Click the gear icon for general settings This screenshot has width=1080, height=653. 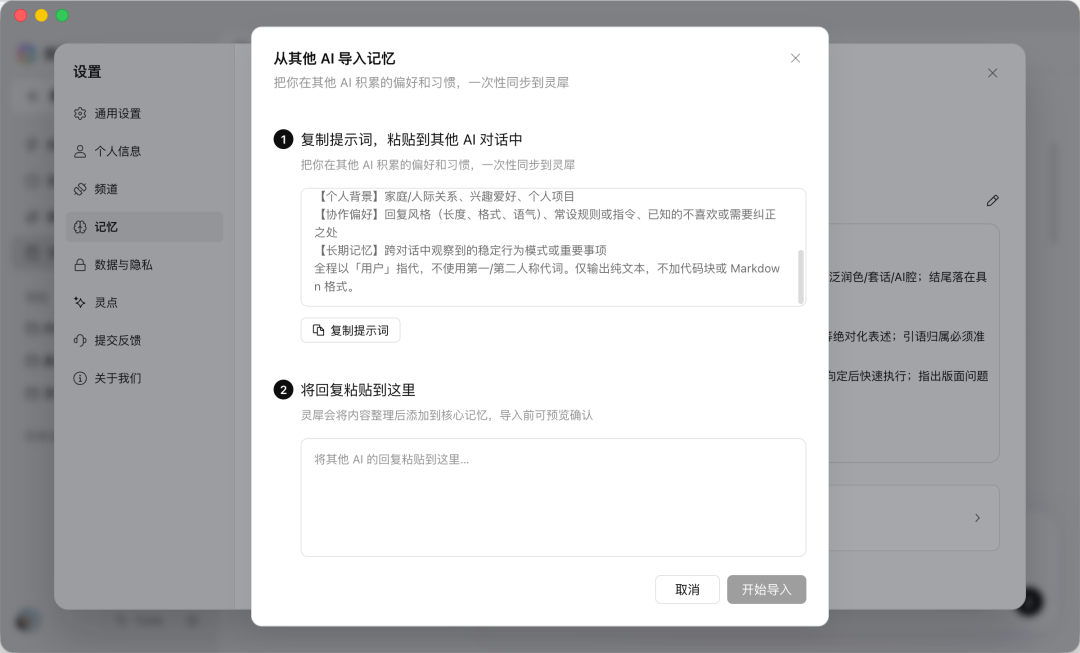[x=80, y=114]
